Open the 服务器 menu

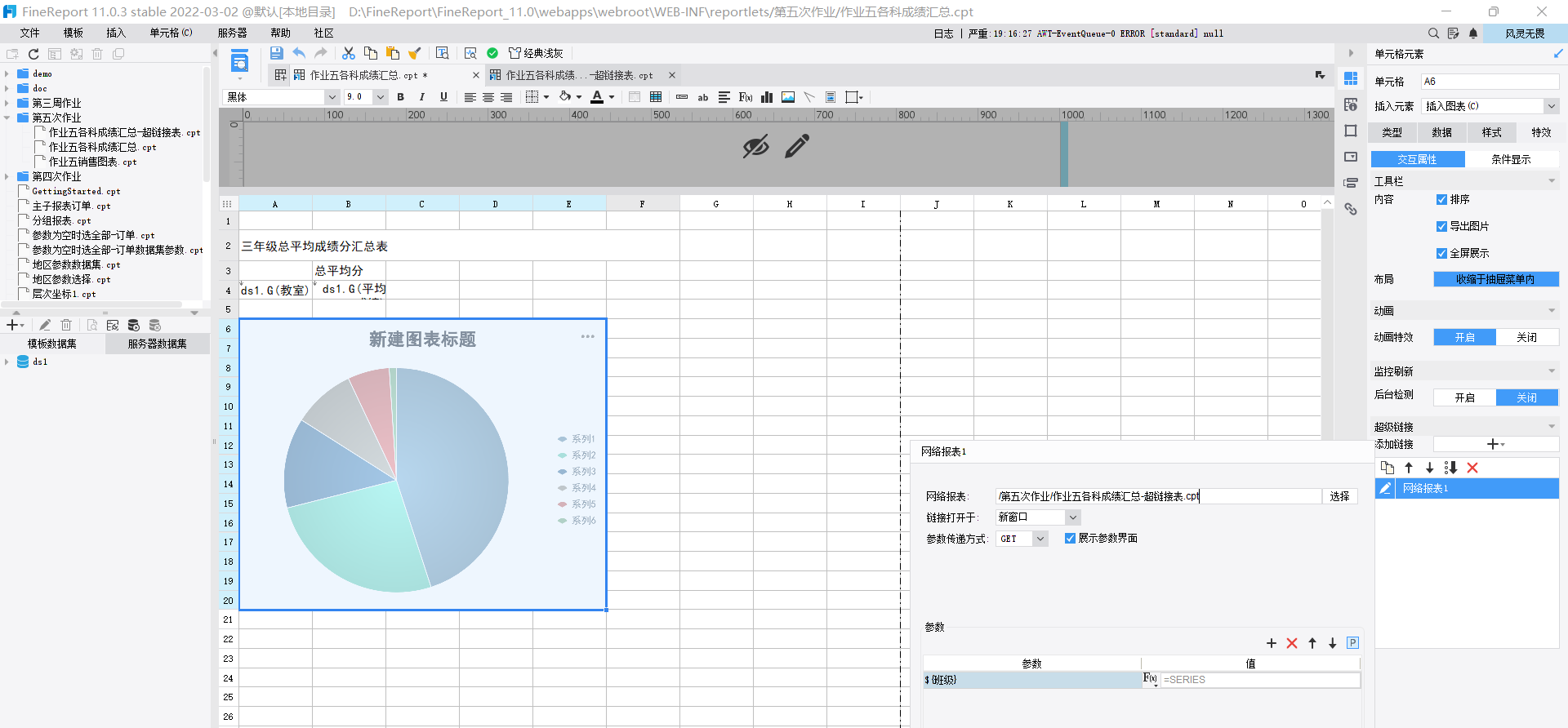233,33
